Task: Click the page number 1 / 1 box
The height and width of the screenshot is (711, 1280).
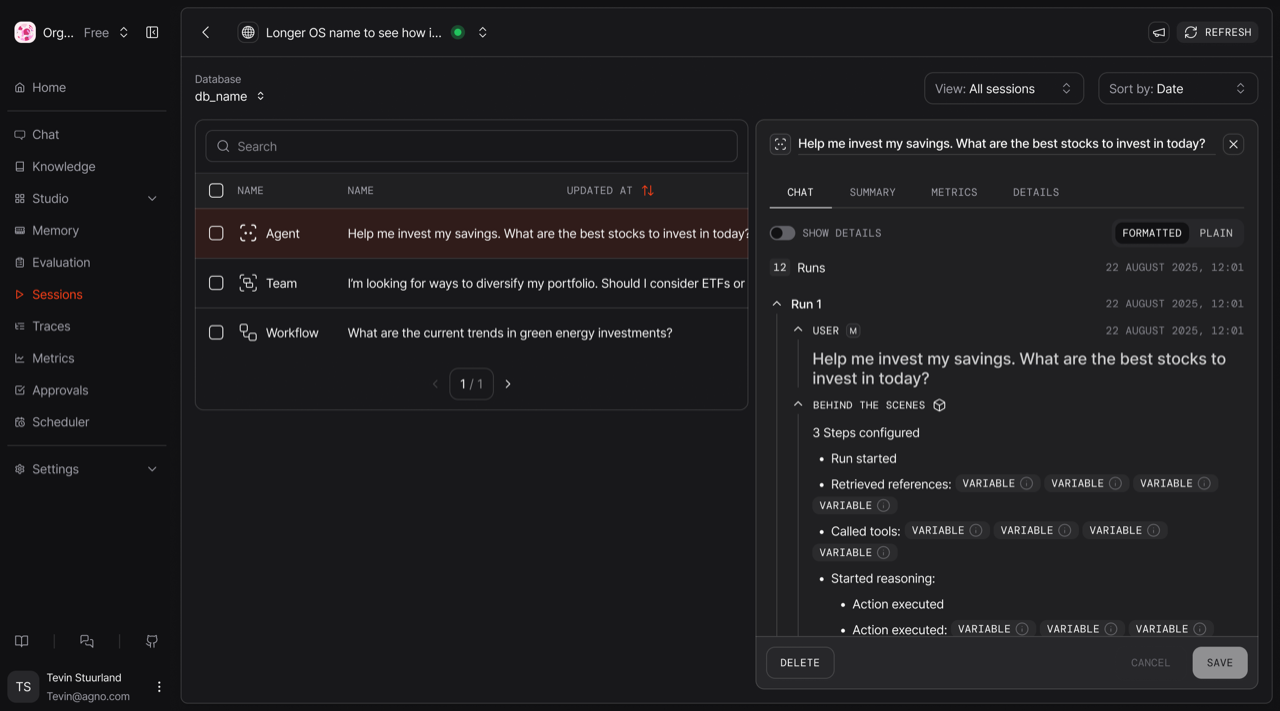Action: click(x=471, y=384)
